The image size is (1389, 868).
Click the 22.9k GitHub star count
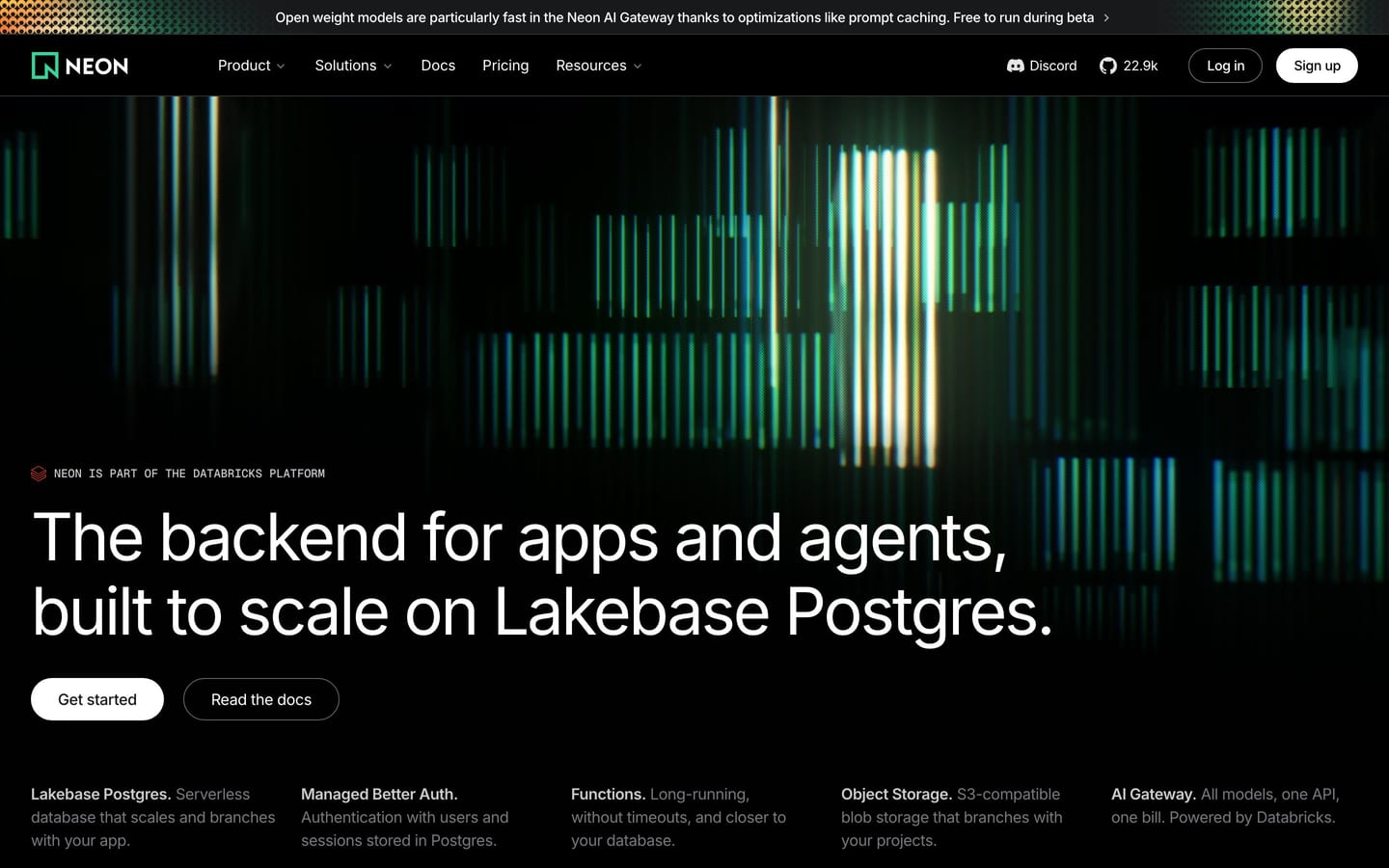[1140, 66]
